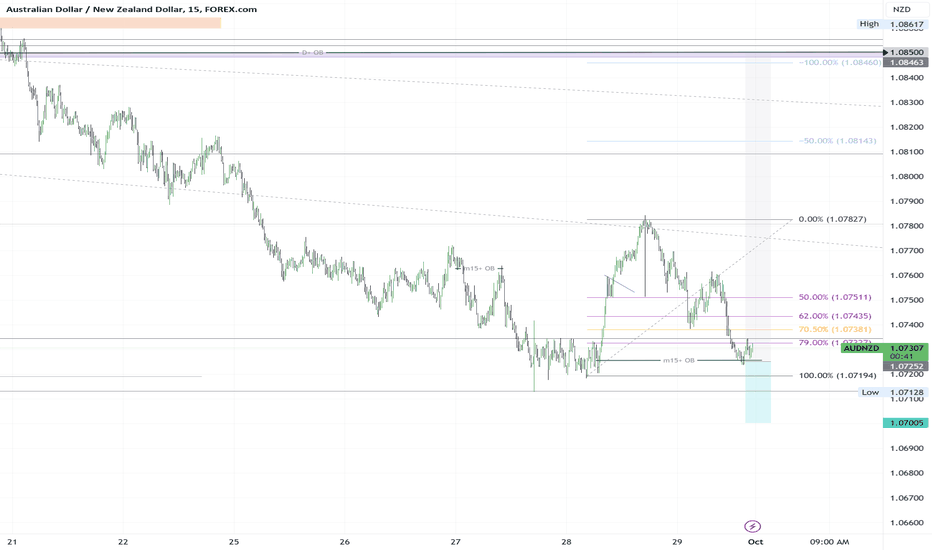932x550 pixels.
Task: Select the 50.00% (1.07511) Fibonacci label
Action: click(x=835, y=297)
